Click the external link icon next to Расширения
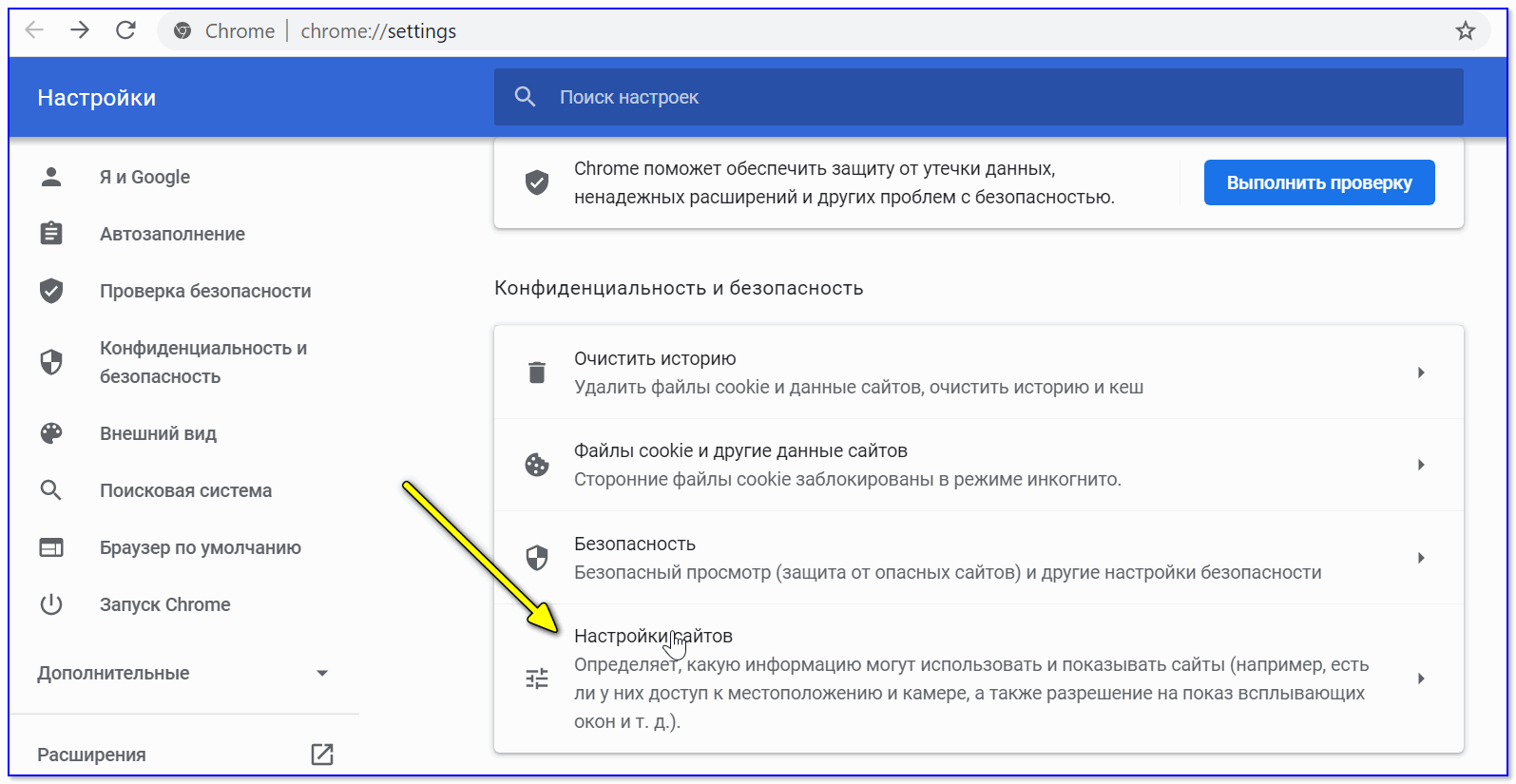Image resolution: width=1516 pixels, height=784 pixels. (322, 755)
